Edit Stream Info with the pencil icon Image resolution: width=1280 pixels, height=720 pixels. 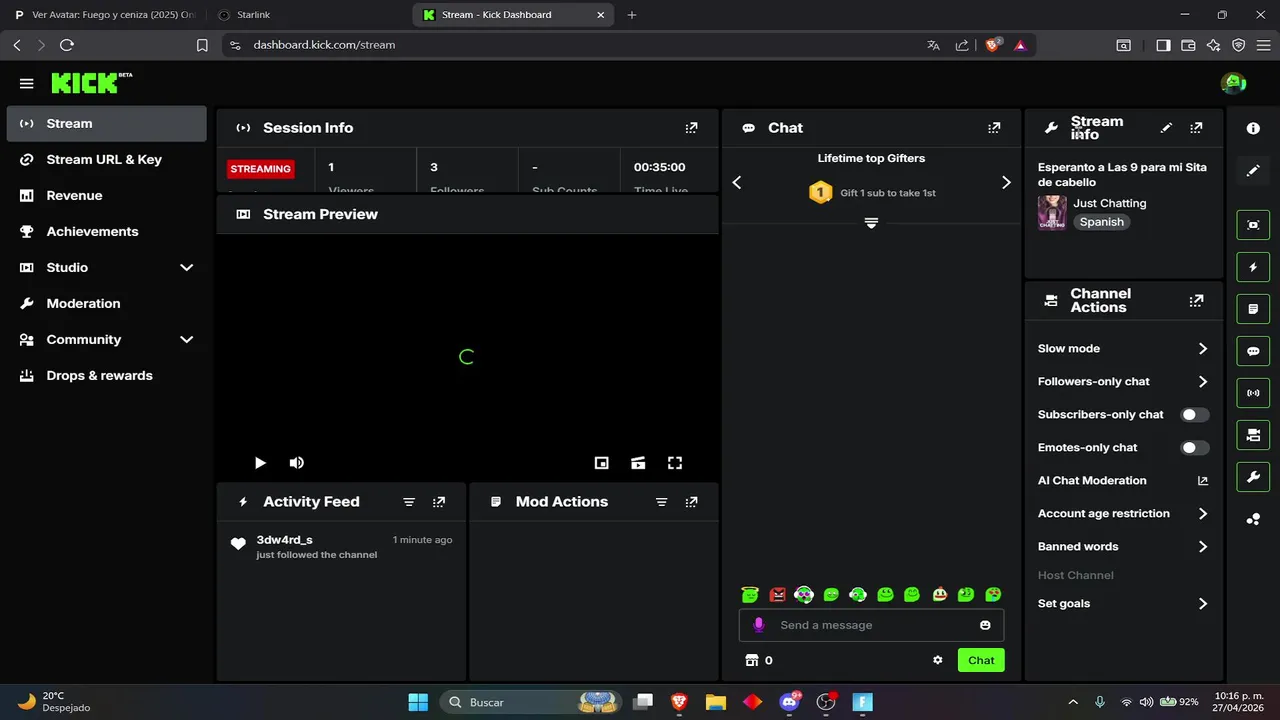(1166, 128)
